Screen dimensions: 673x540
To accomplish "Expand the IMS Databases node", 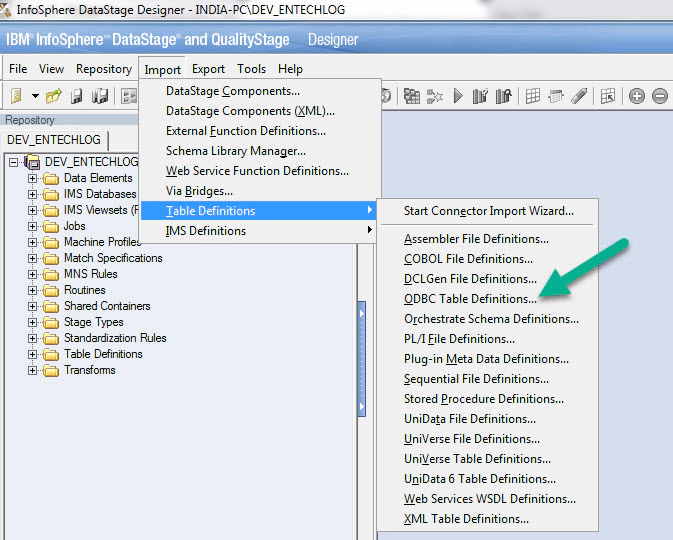I will (32, 194).
